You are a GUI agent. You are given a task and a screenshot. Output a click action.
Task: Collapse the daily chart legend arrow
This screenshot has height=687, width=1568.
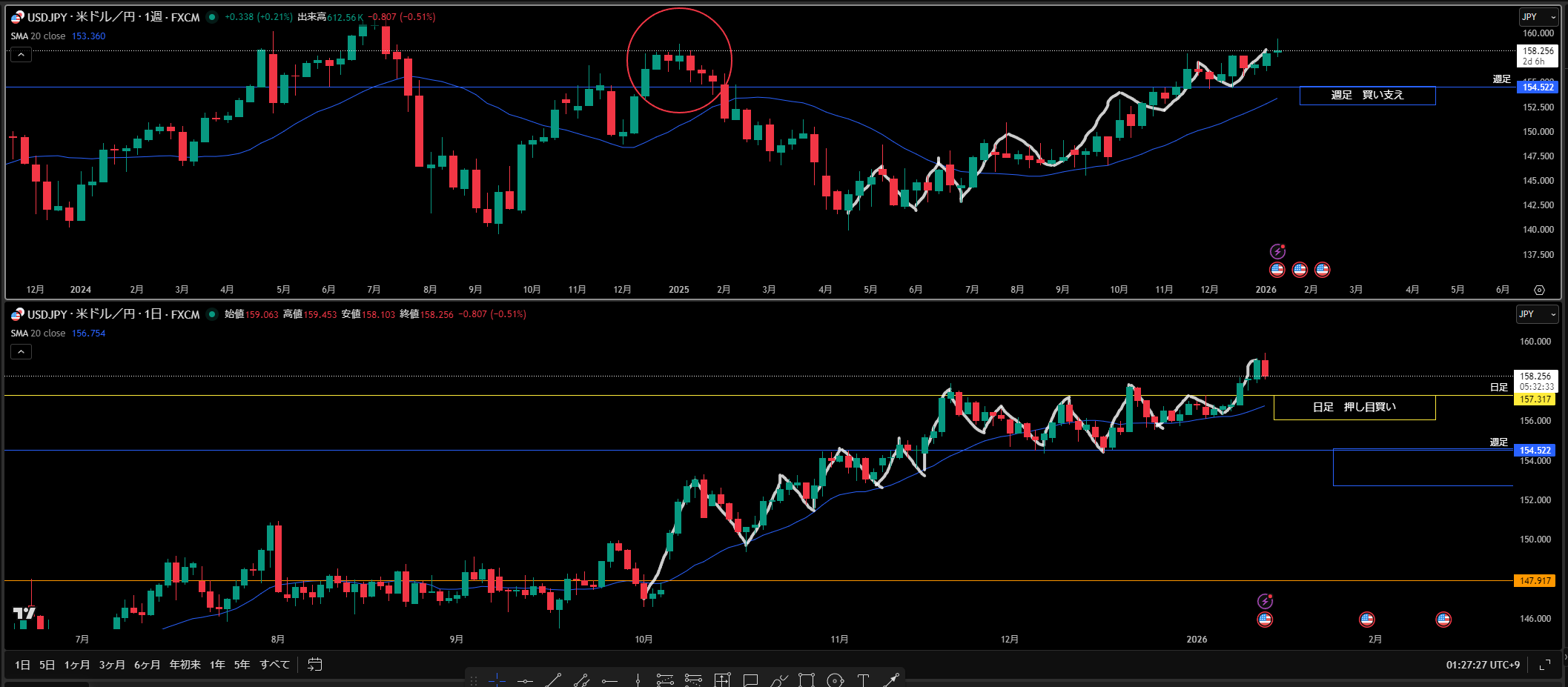(x=21, y=352)
